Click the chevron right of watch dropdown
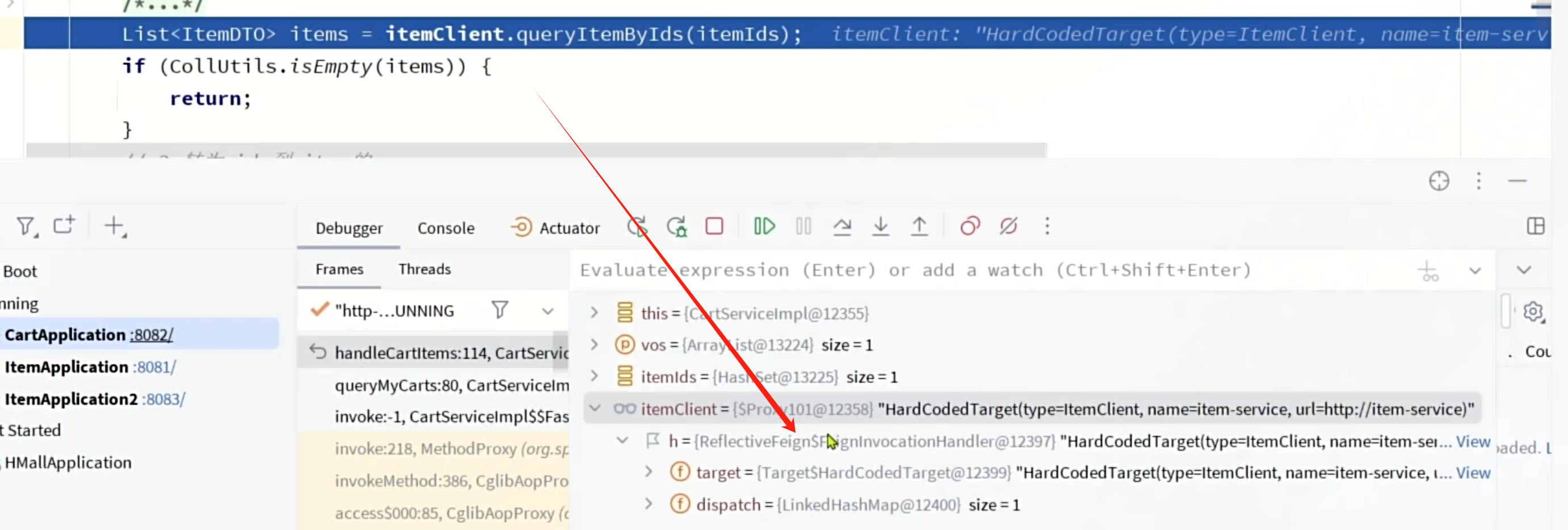The width and height of the screenshot is (1568, 530). (x=1523, y=270)
